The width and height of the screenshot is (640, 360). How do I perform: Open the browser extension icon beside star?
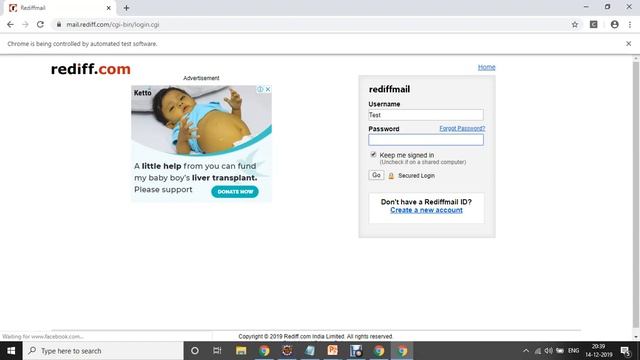click(x=593, y=24)
